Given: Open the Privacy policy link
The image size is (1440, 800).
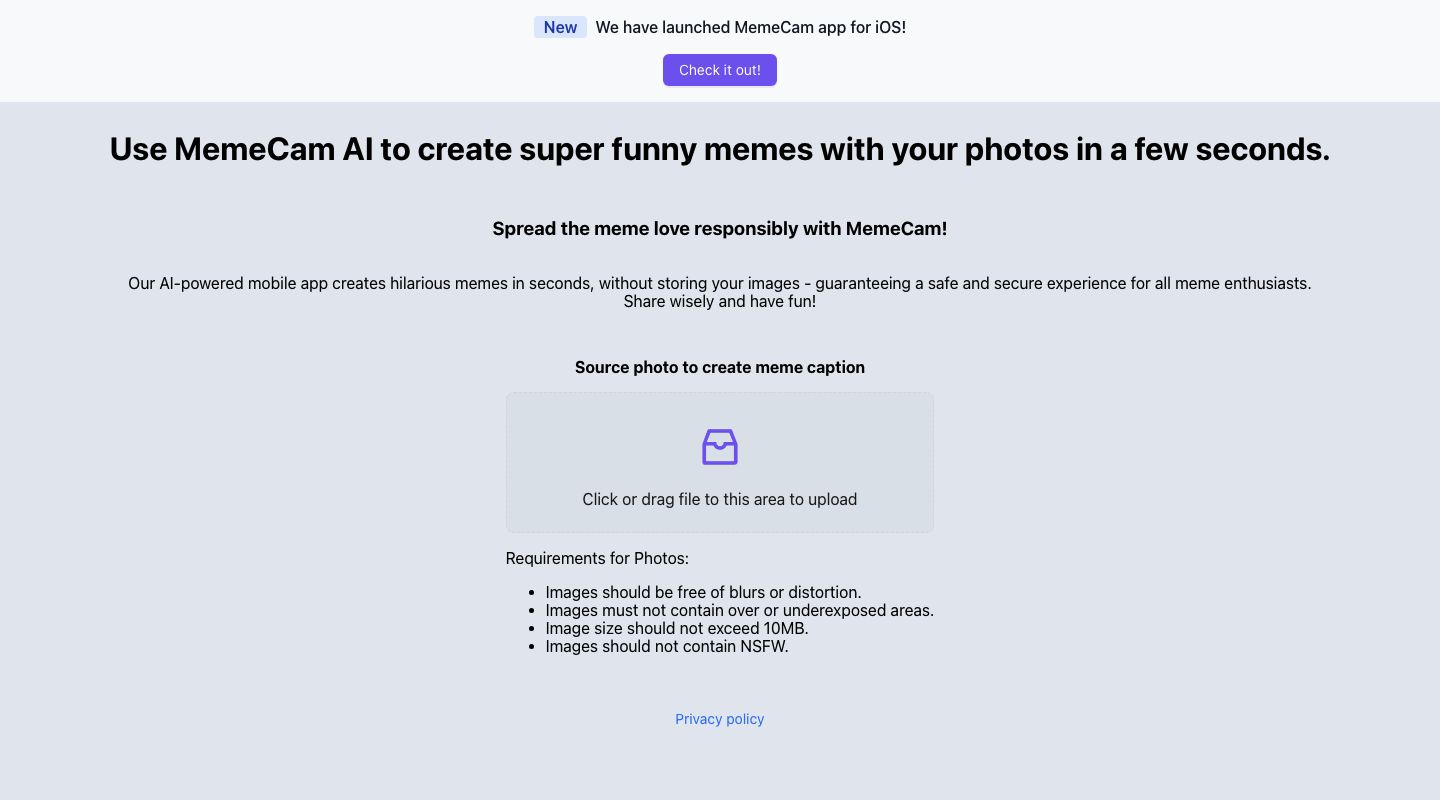Looking at the screenshot, I should [x=719, y=719].
